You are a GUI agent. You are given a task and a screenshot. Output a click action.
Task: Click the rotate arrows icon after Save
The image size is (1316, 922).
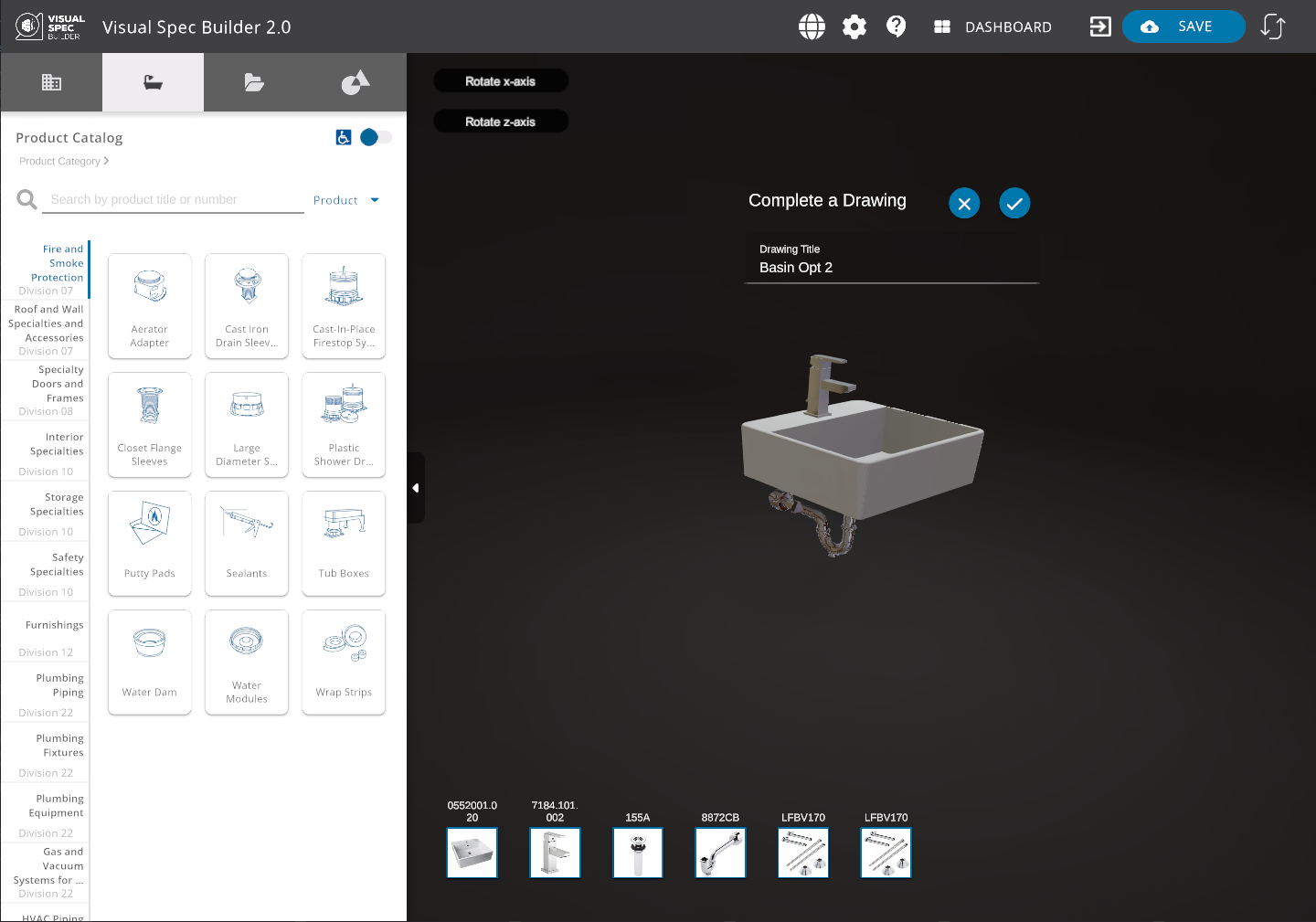1273,26
